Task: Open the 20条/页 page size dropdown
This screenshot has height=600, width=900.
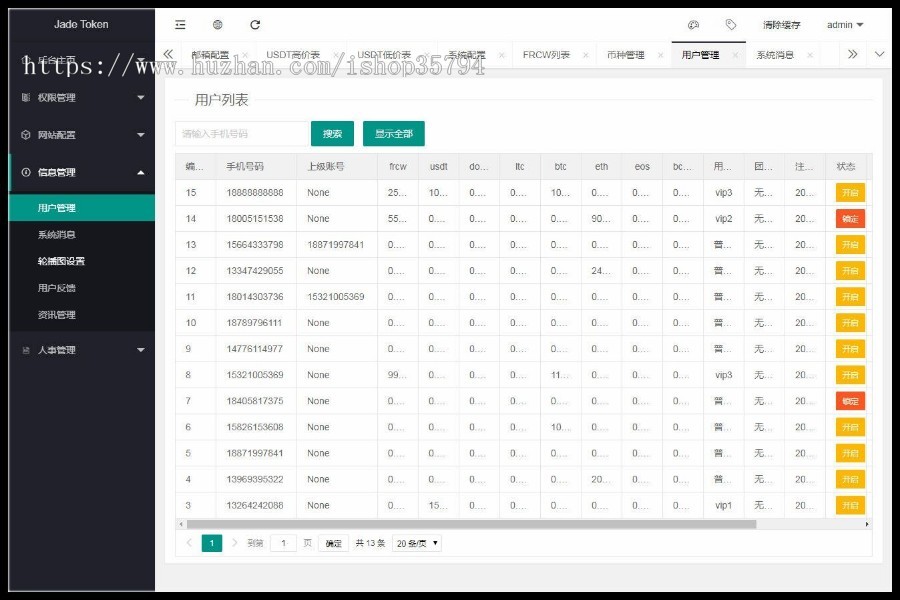Action: (x=416, y=543)
